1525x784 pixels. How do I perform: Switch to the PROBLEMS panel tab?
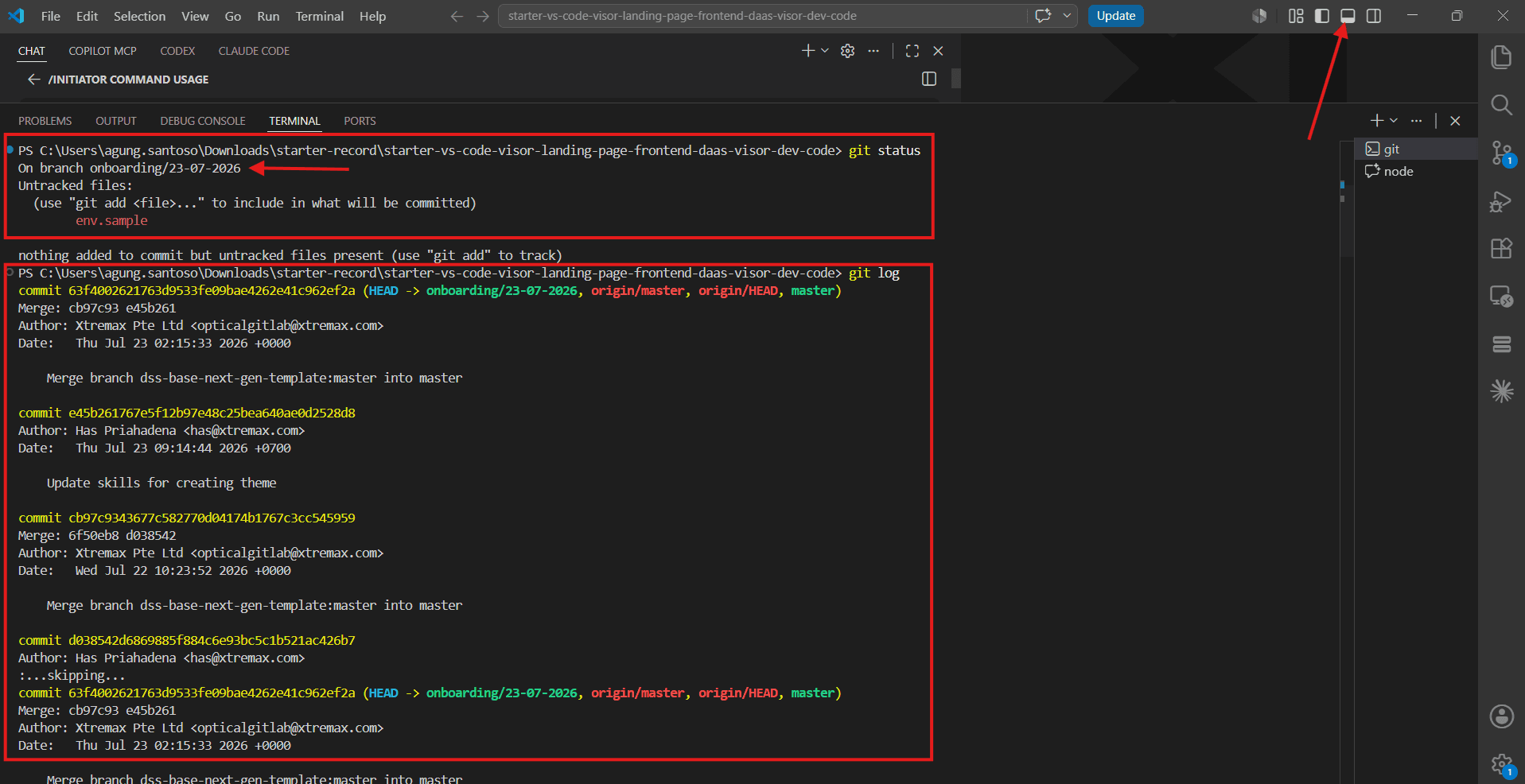pyautogui.click(x=45, y=121)
